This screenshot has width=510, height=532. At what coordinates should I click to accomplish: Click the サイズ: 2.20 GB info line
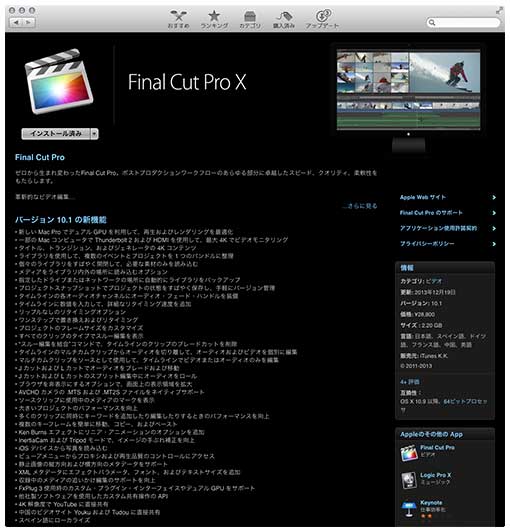421,325
